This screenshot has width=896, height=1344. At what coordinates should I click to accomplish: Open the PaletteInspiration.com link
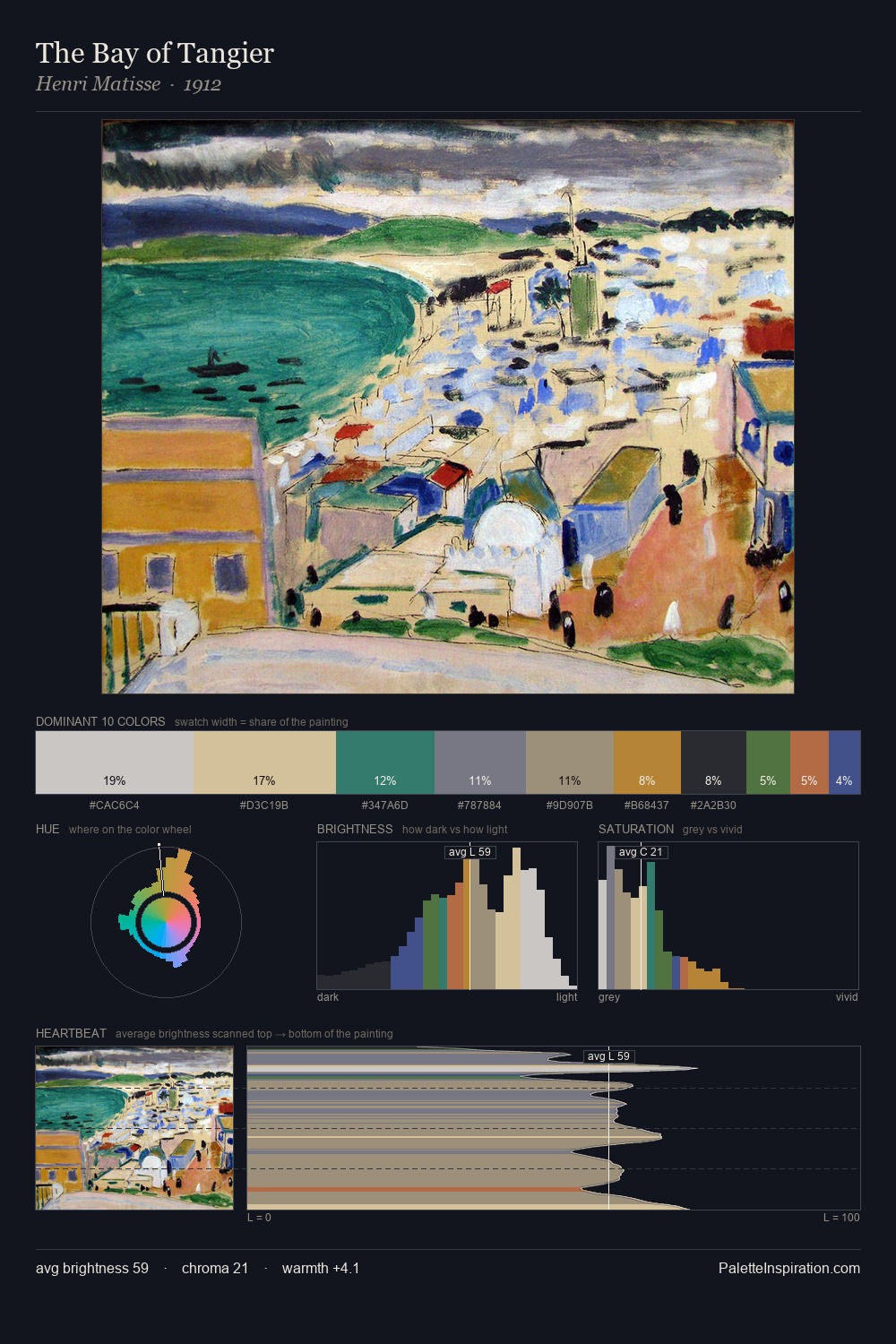(x=789, y=1268)
